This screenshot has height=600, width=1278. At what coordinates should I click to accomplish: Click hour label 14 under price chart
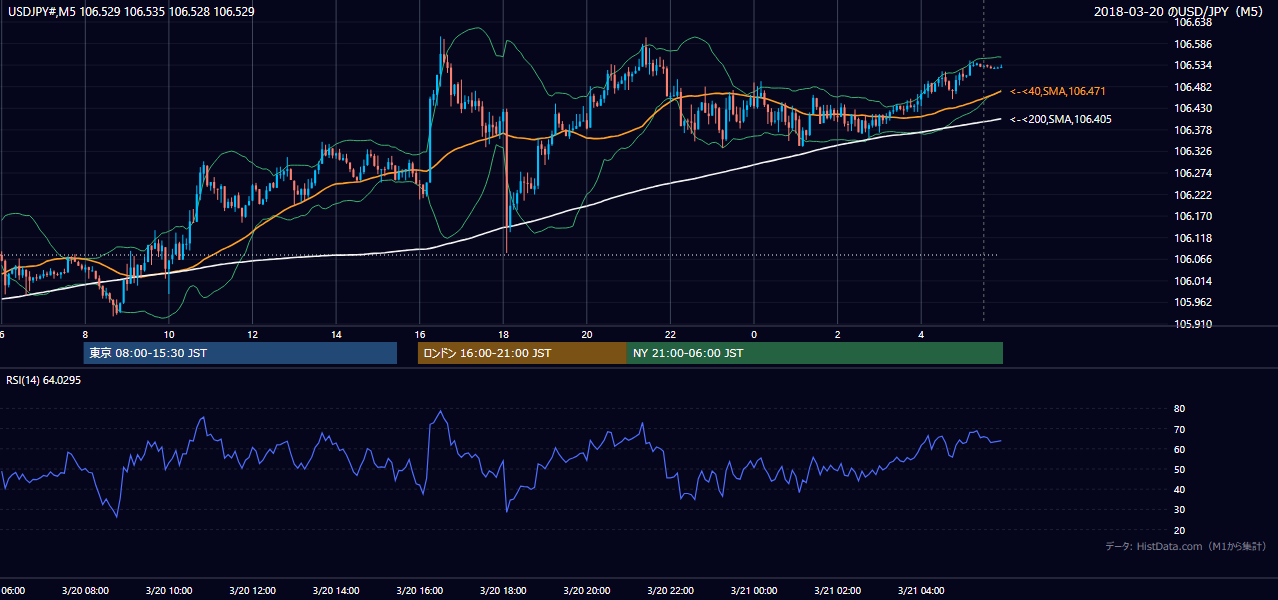[337, 334]
